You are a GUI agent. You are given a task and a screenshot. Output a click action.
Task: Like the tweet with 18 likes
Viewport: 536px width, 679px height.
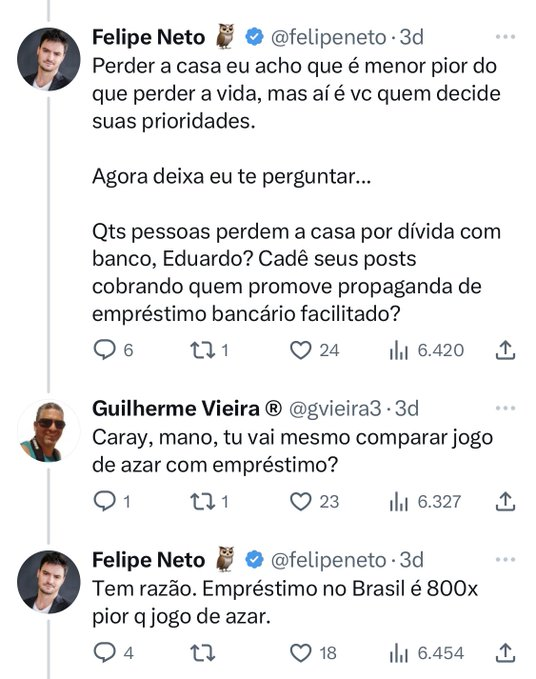click(300, 653)
